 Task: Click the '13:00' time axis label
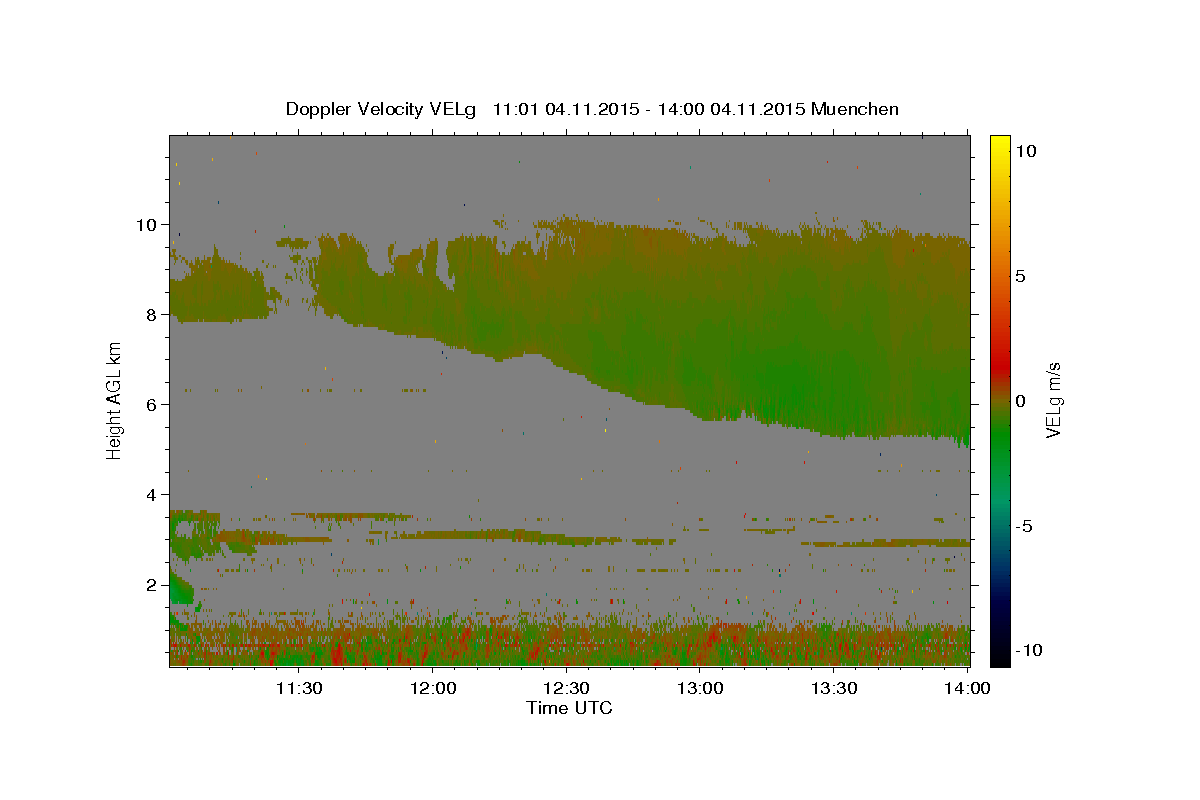(700, 689)
